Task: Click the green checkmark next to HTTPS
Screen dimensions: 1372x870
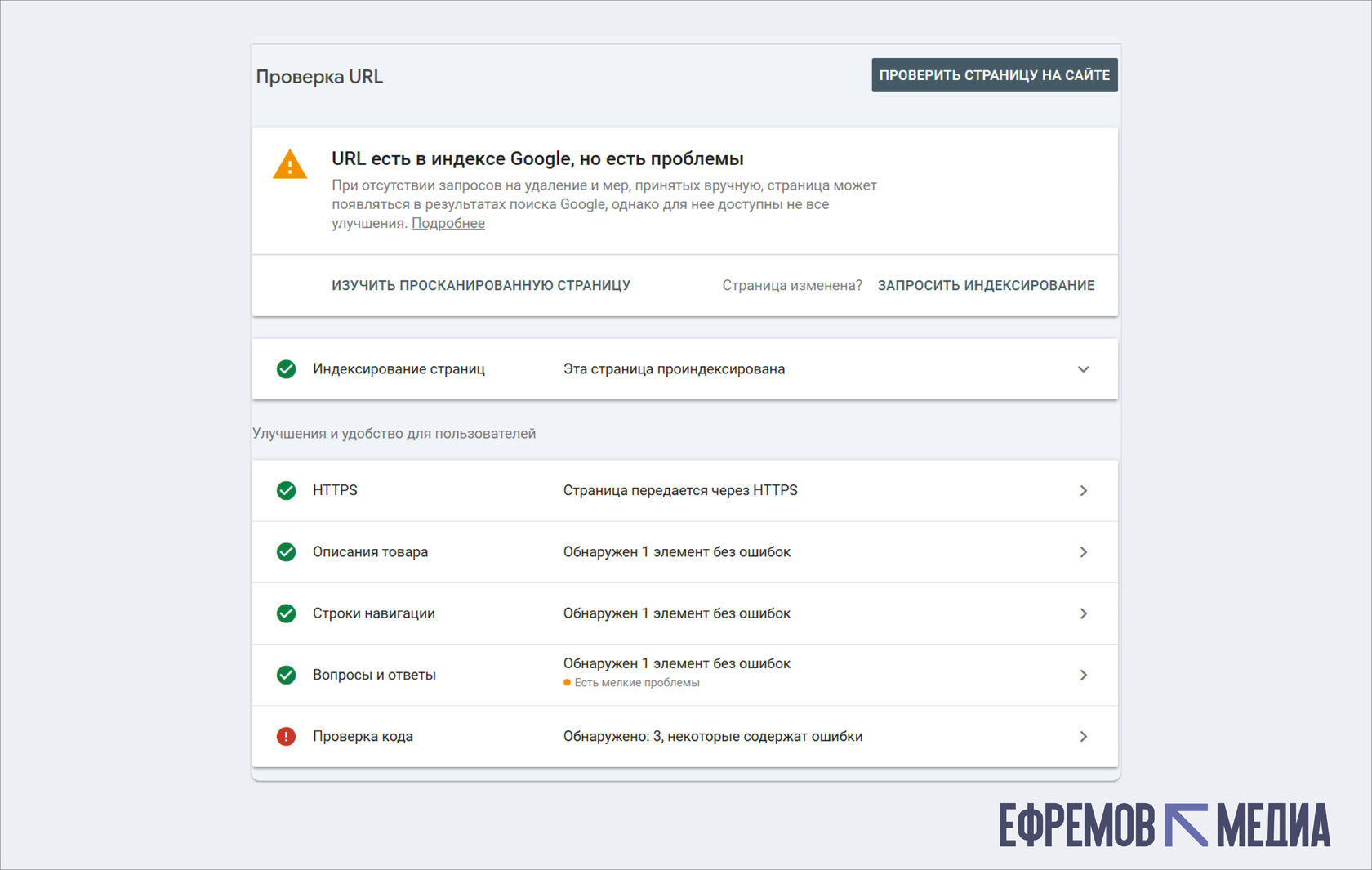Action: click(286, 490)
